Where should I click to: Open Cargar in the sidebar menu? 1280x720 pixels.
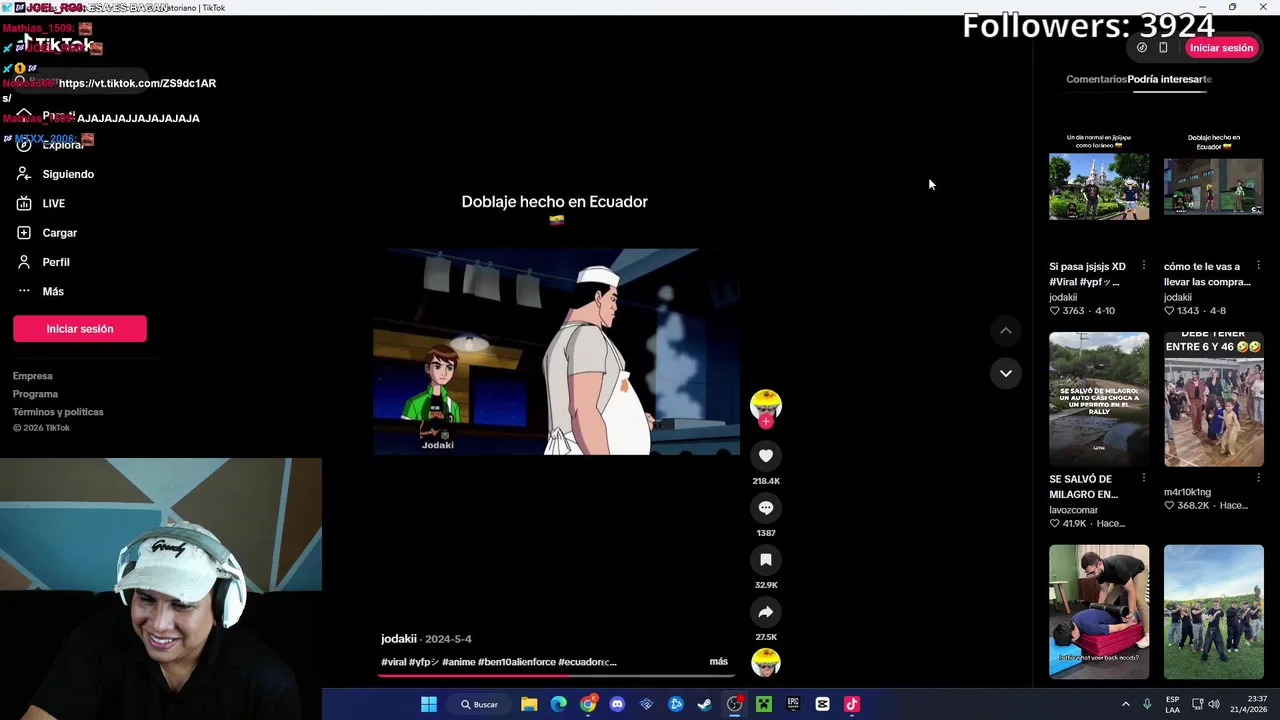tap(60, 233)
